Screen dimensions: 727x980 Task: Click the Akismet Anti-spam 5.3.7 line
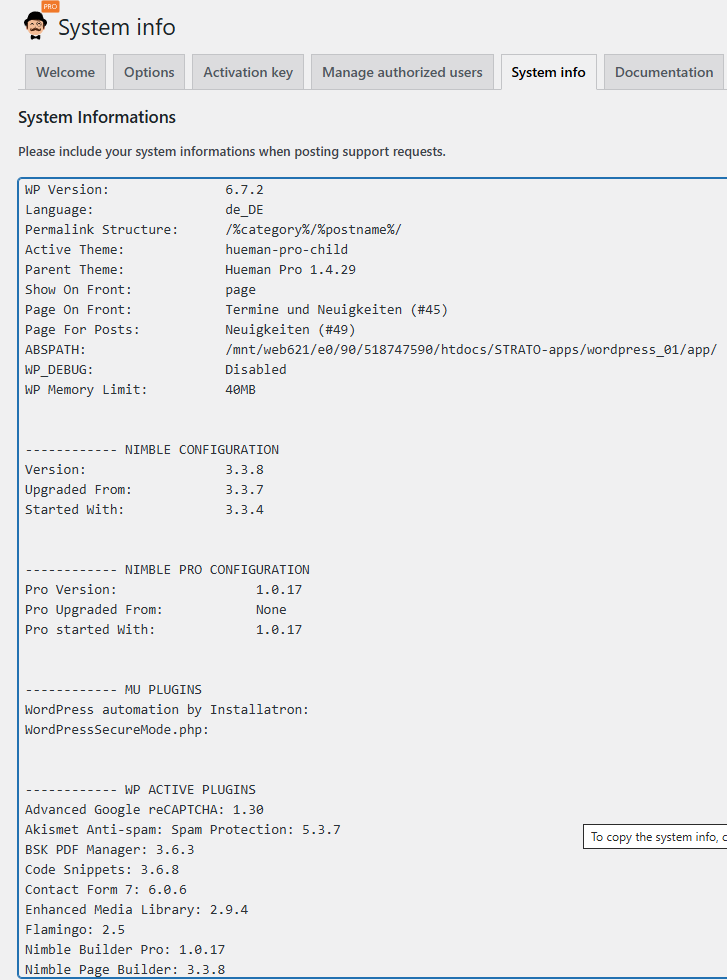point(183,829)
